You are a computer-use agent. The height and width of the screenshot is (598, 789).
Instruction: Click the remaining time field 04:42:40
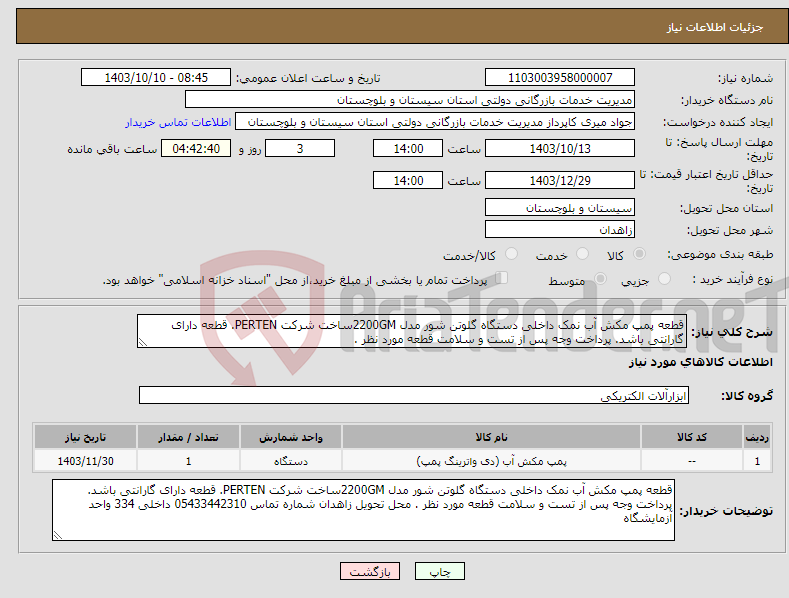coord(196,148)
